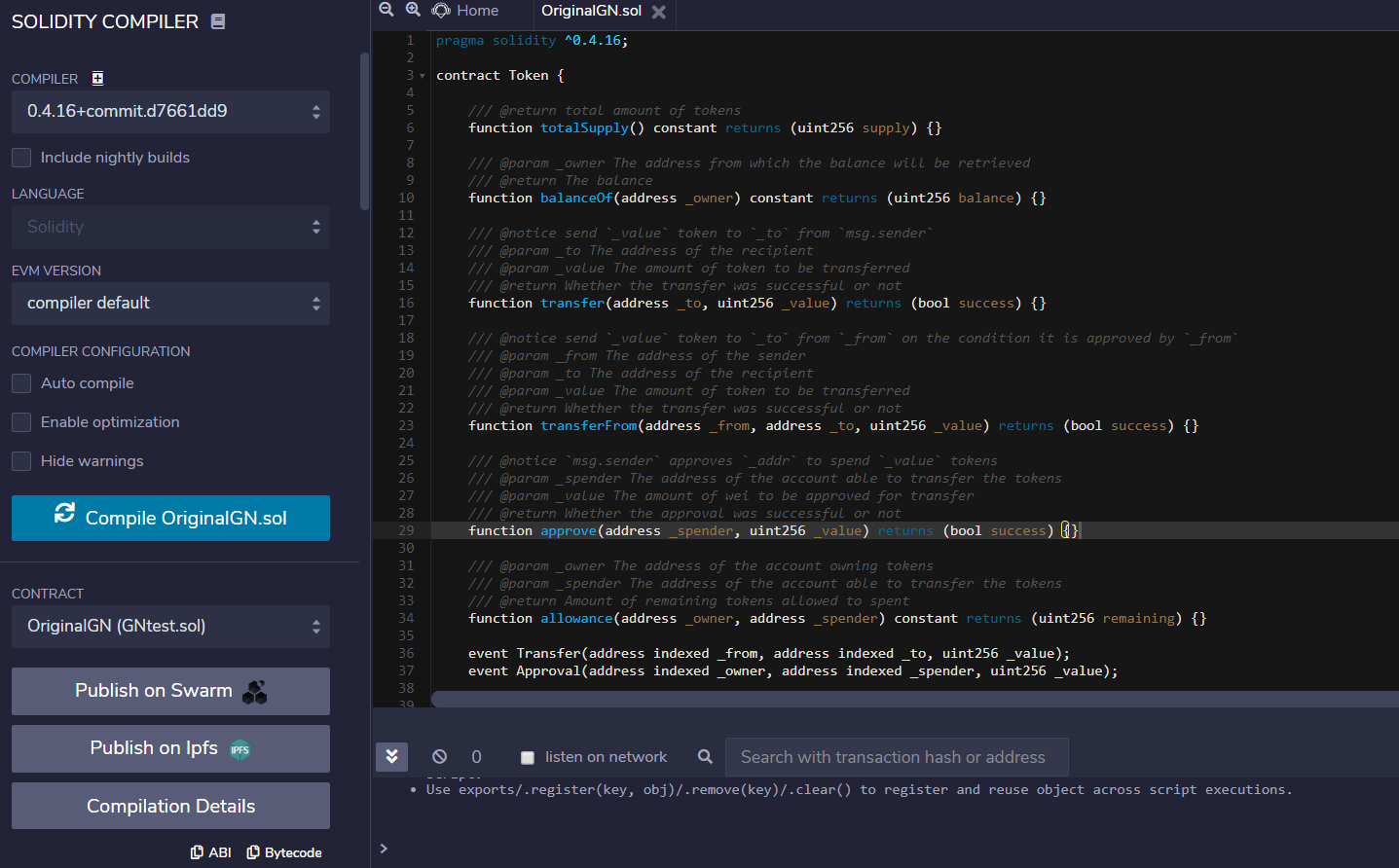Click the IPFS logo on the publish button
The image size is (1399, 868).
click(x=239, y=749)
